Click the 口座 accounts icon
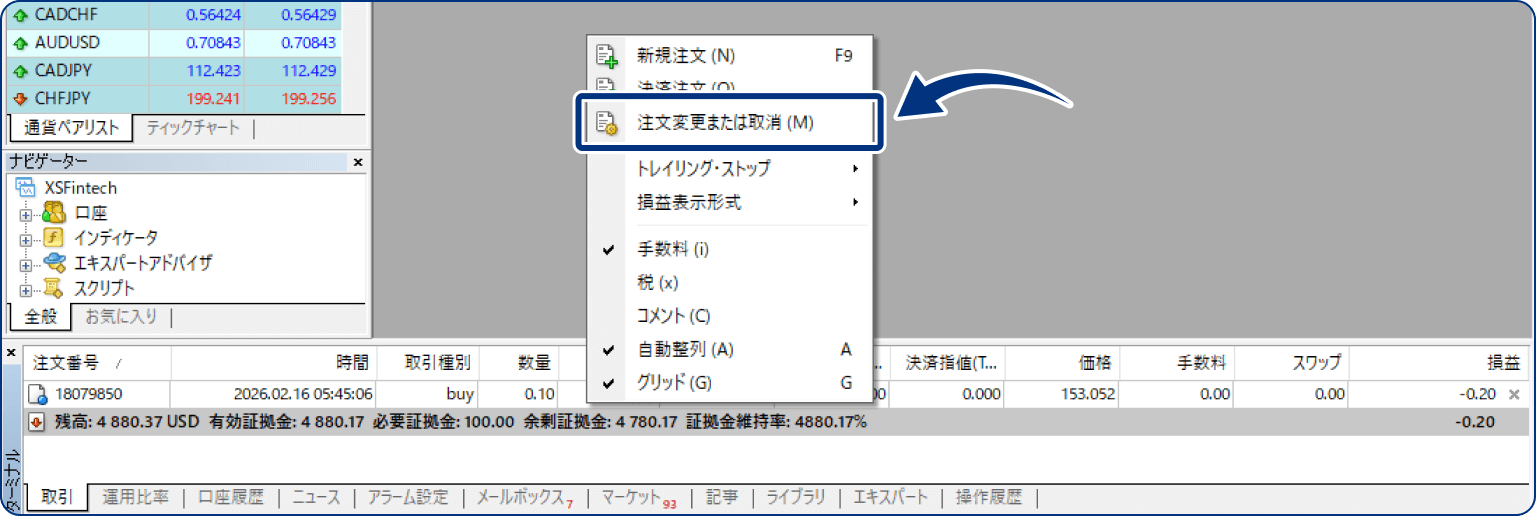 [54, 213]
